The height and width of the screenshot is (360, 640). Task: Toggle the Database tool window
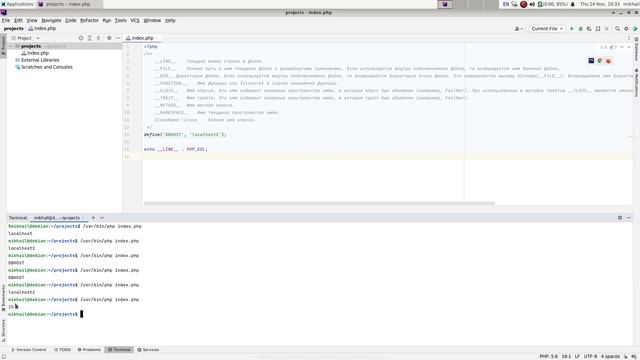636,49
